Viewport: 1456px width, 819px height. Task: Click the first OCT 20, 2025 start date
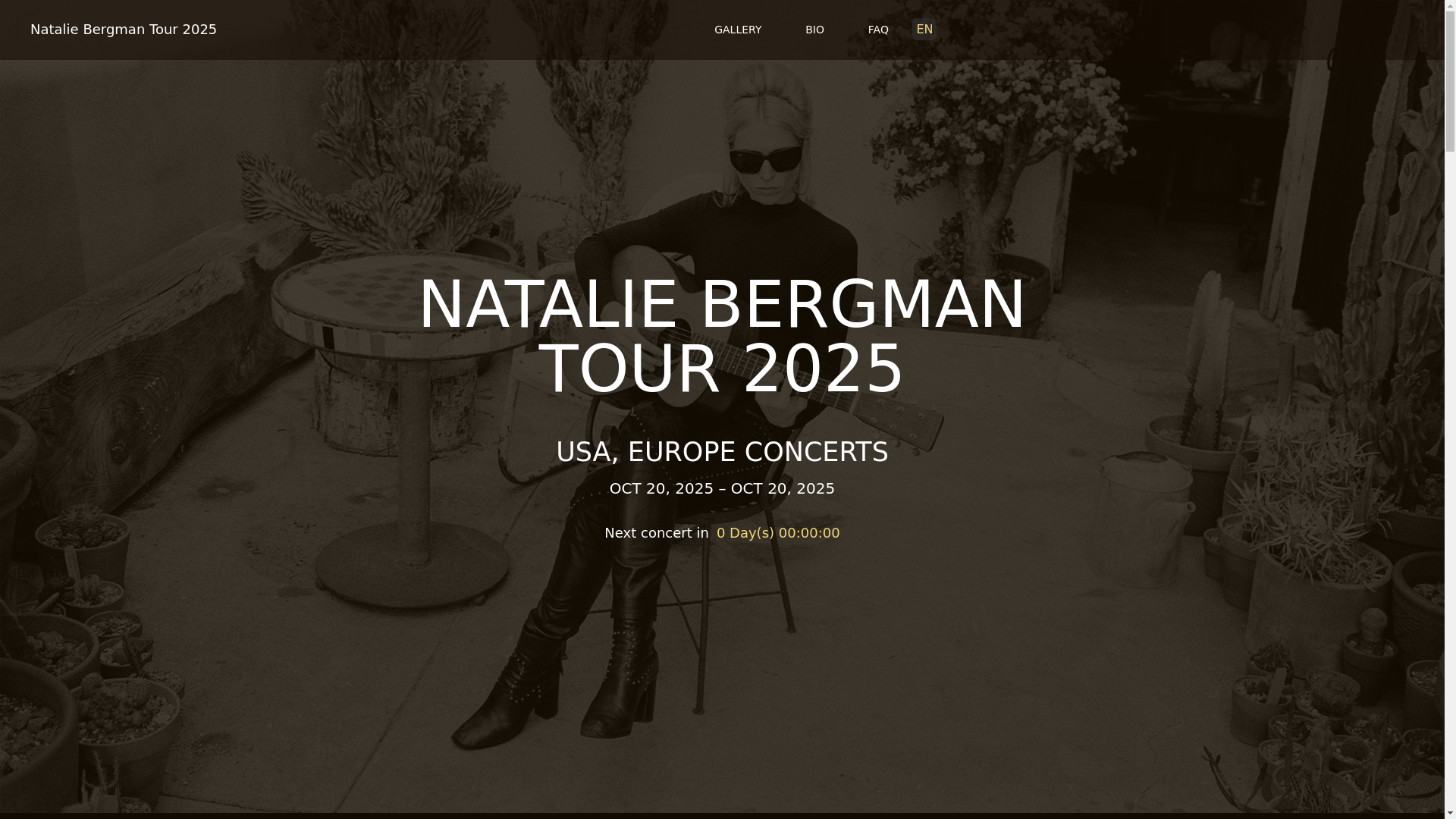(x=661, y=488)
